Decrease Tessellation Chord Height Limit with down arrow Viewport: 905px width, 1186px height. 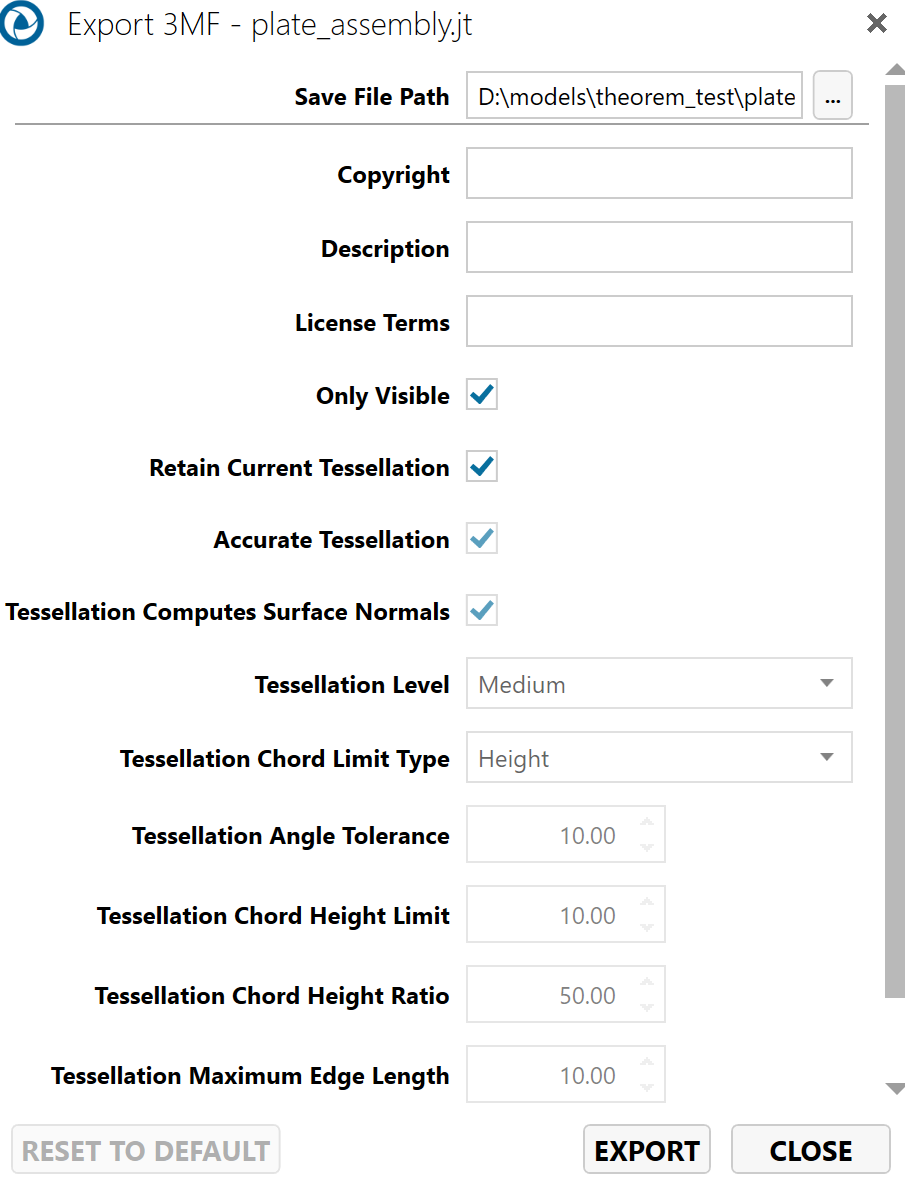click(647, 928)
